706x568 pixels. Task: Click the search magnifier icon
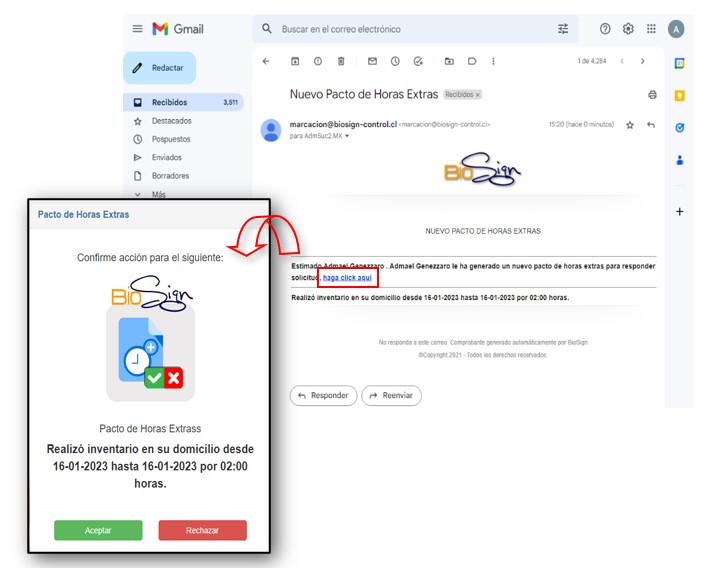click(267, 29)
